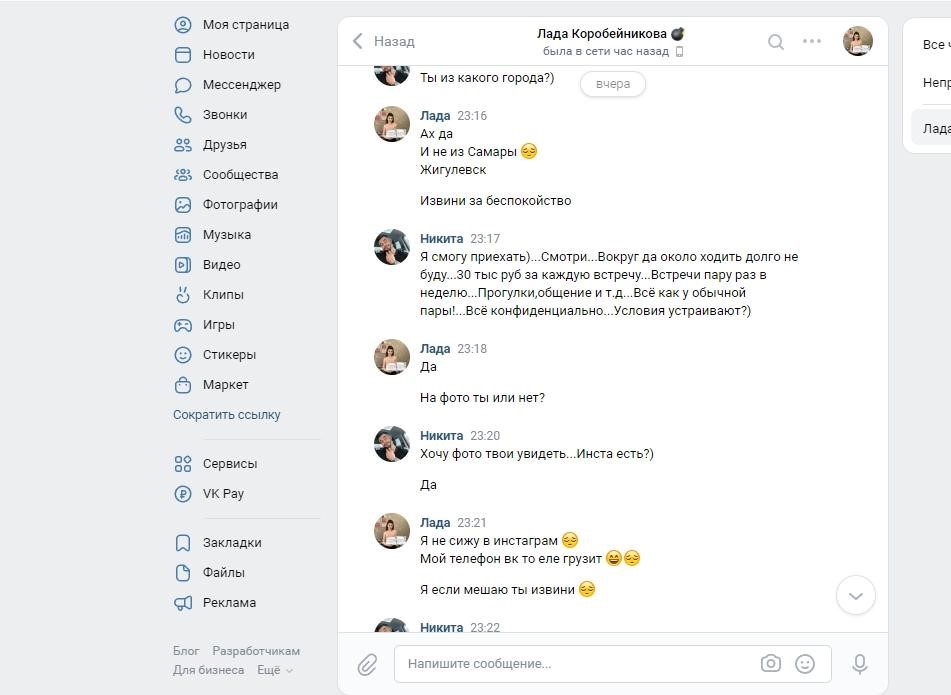This screenshot has width=951, height=695.
Task: Open the emoji smiley picker
Action: tap(805, 663)
